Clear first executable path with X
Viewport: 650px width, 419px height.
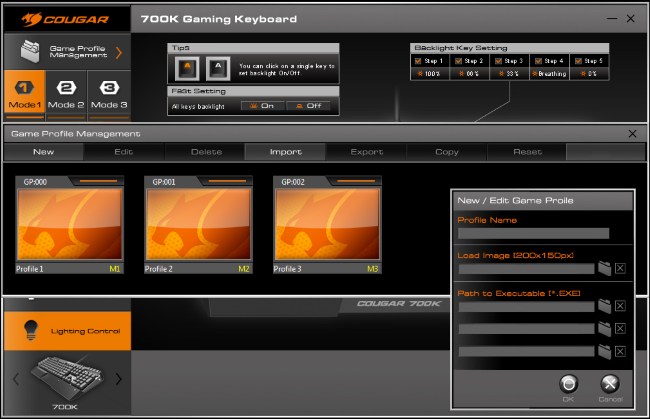(620, 306)
